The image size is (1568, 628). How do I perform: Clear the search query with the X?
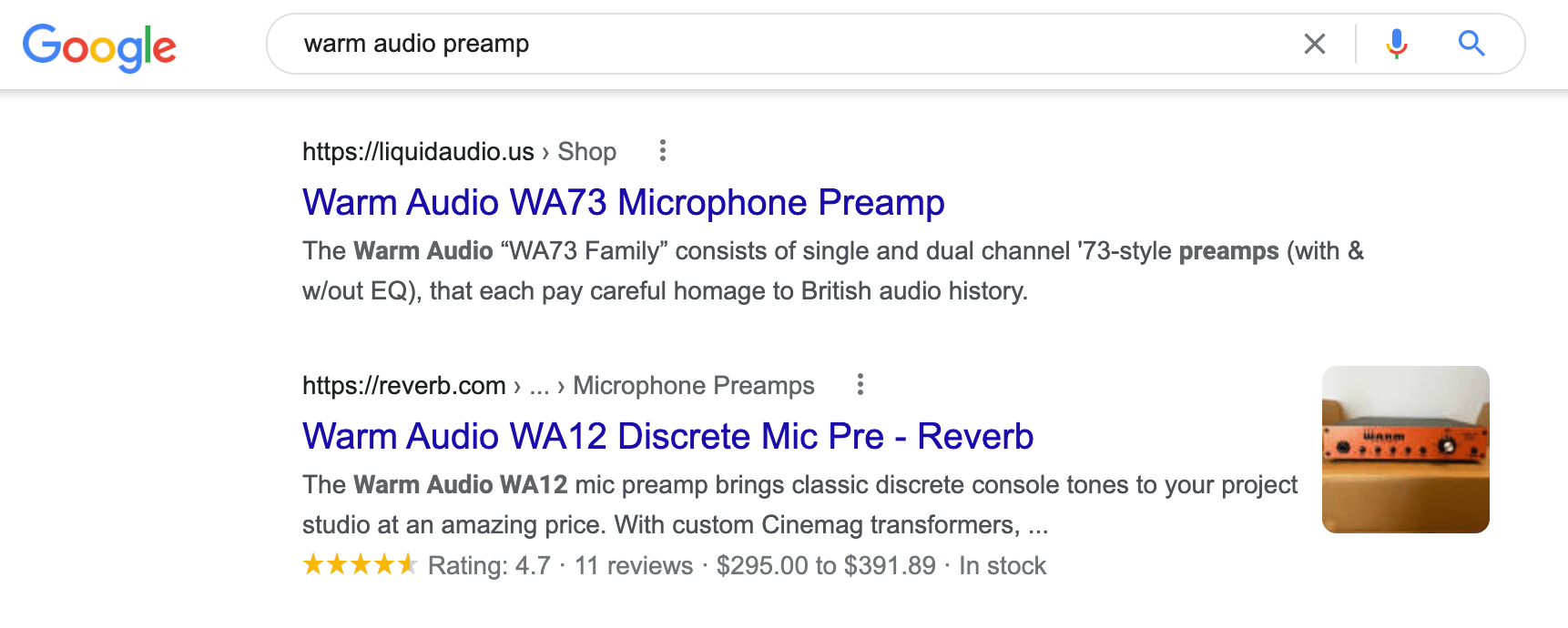1314,44
